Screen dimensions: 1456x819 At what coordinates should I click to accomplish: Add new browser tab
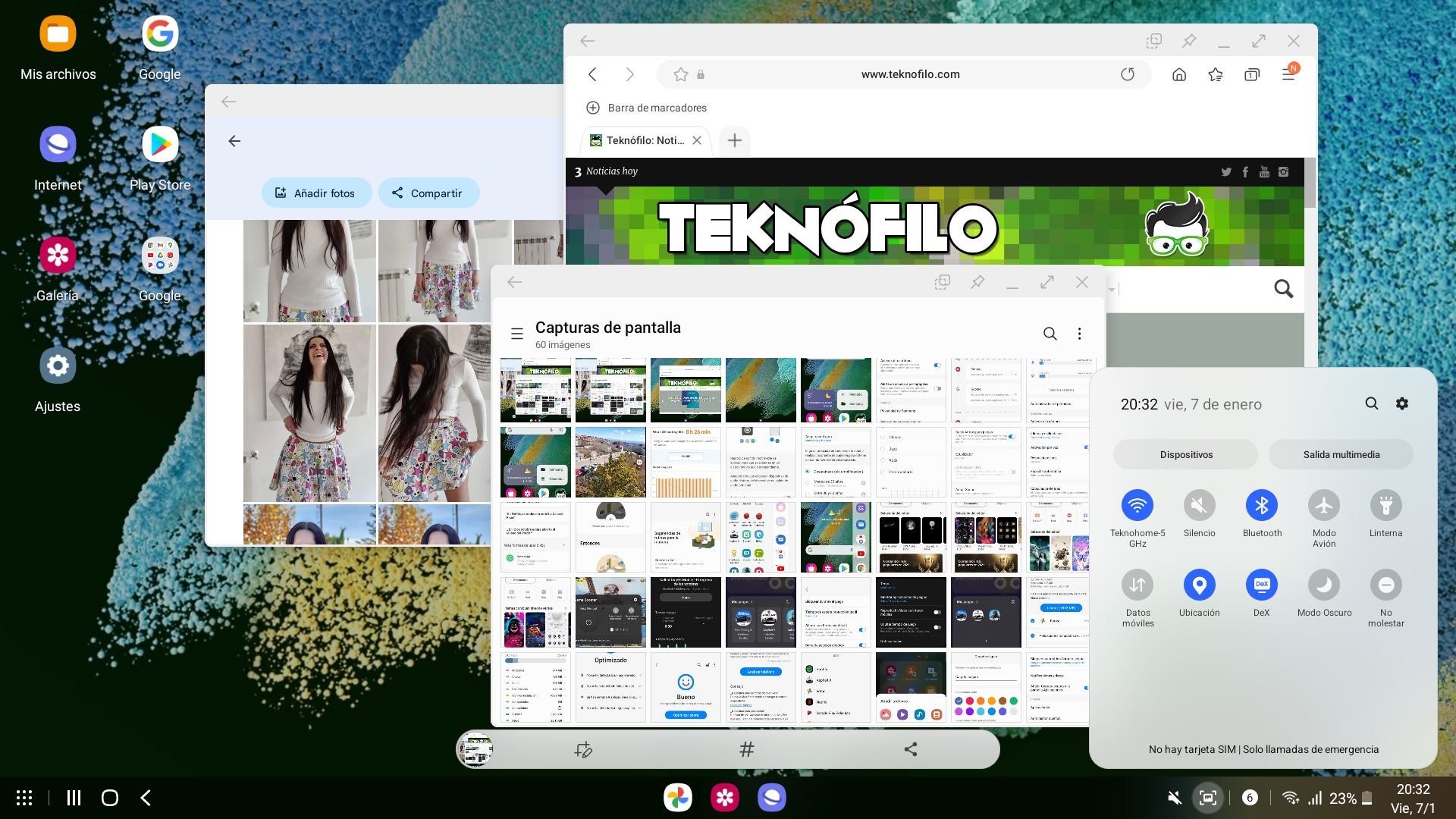pyautogui.click(x=735, y=140)
